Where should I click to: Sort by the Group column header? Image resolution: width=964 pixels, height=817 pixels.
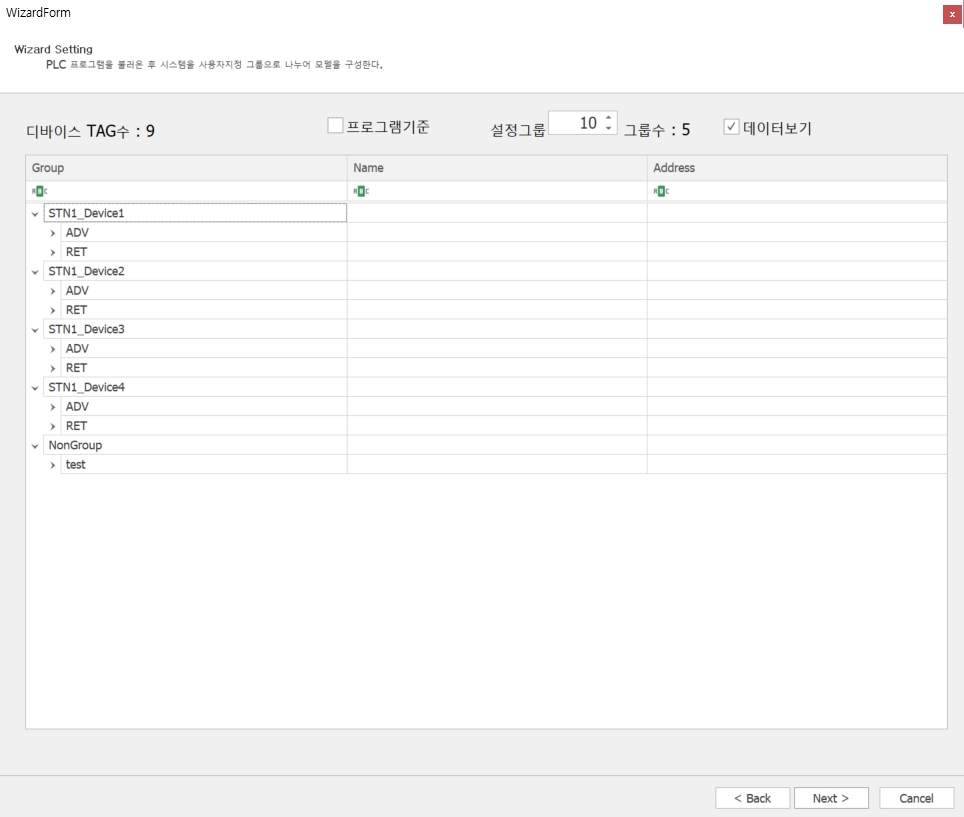tap(186, 168)
